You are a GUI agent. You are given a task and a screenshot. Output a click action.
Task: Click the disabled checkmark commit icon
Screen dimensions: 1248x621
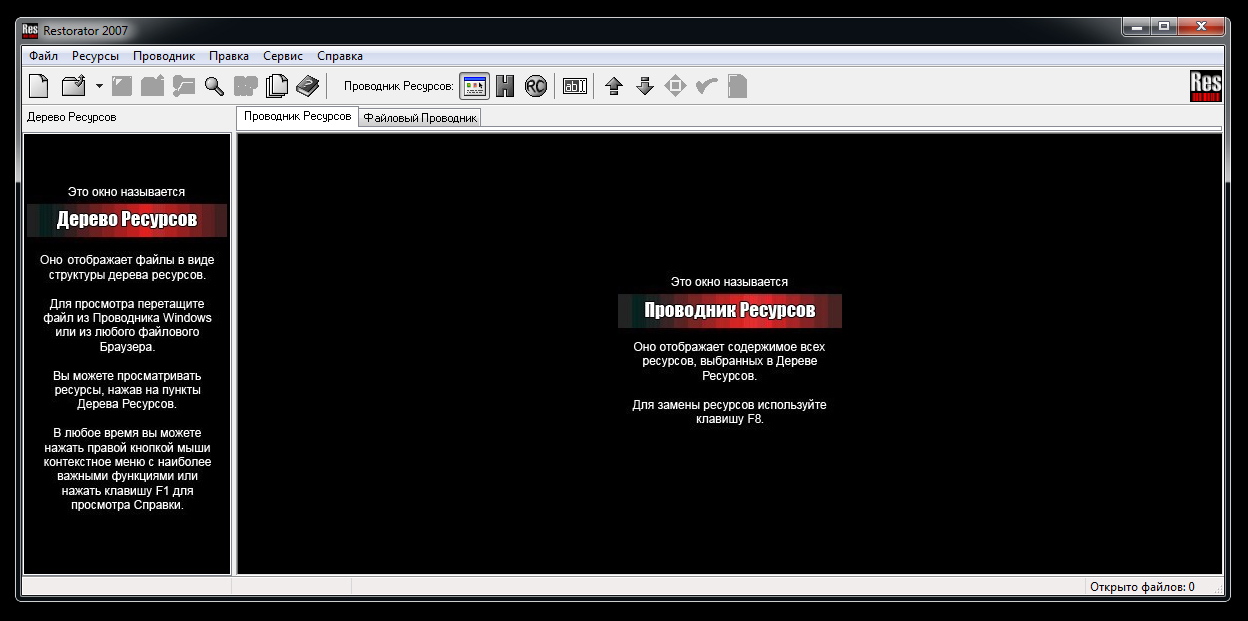[x=707, y=86]
